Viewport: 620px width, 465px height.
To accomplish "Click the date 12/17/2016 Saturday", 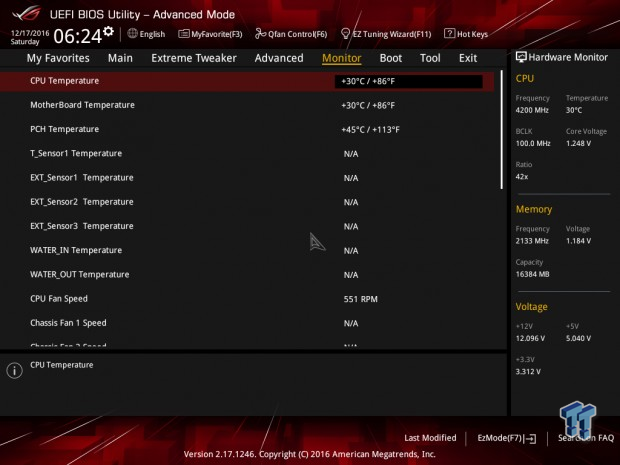I will click(30, 37).
